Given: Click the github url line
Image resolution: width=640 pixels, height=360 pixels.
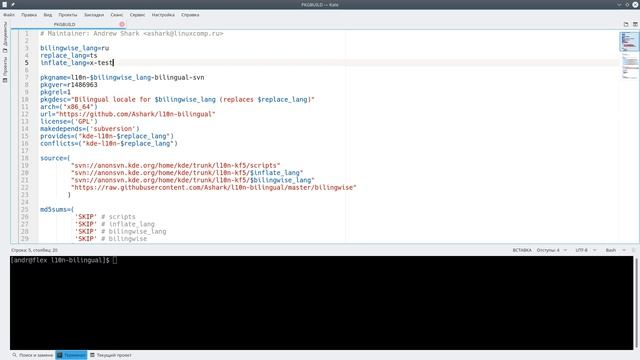Looking at the screenshot, I should pos(127,114).
